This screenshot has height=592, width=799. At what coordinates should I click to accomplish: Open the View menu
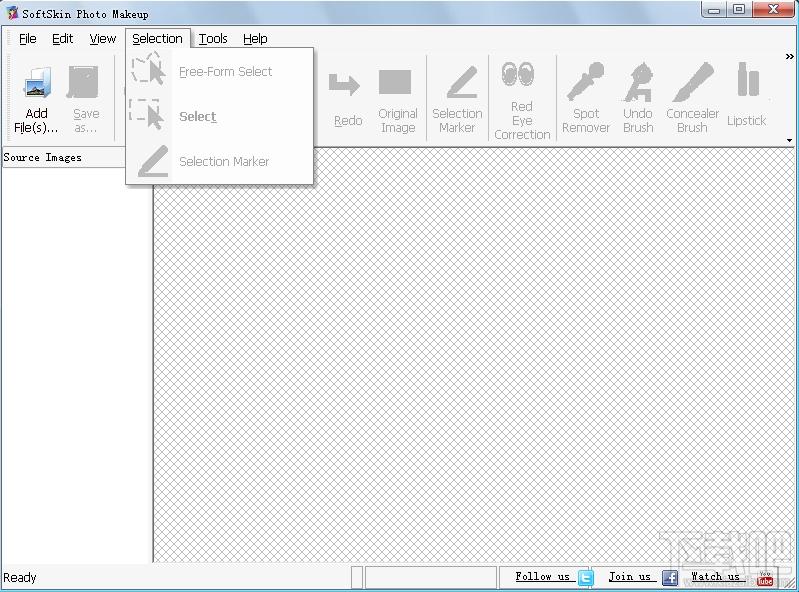[102, 39]
